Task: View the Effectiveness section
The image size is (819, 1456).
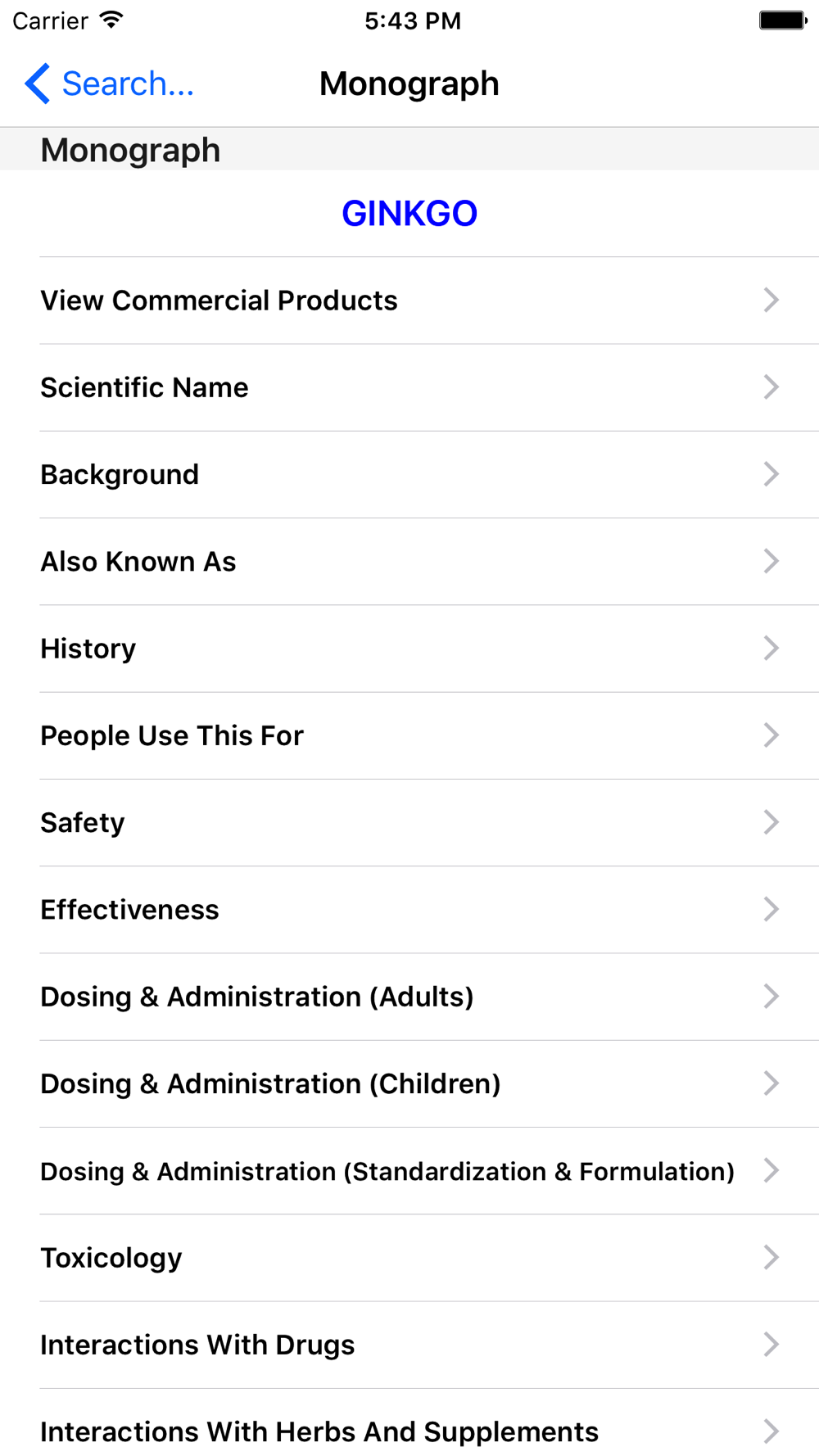Action: point(409,910)
